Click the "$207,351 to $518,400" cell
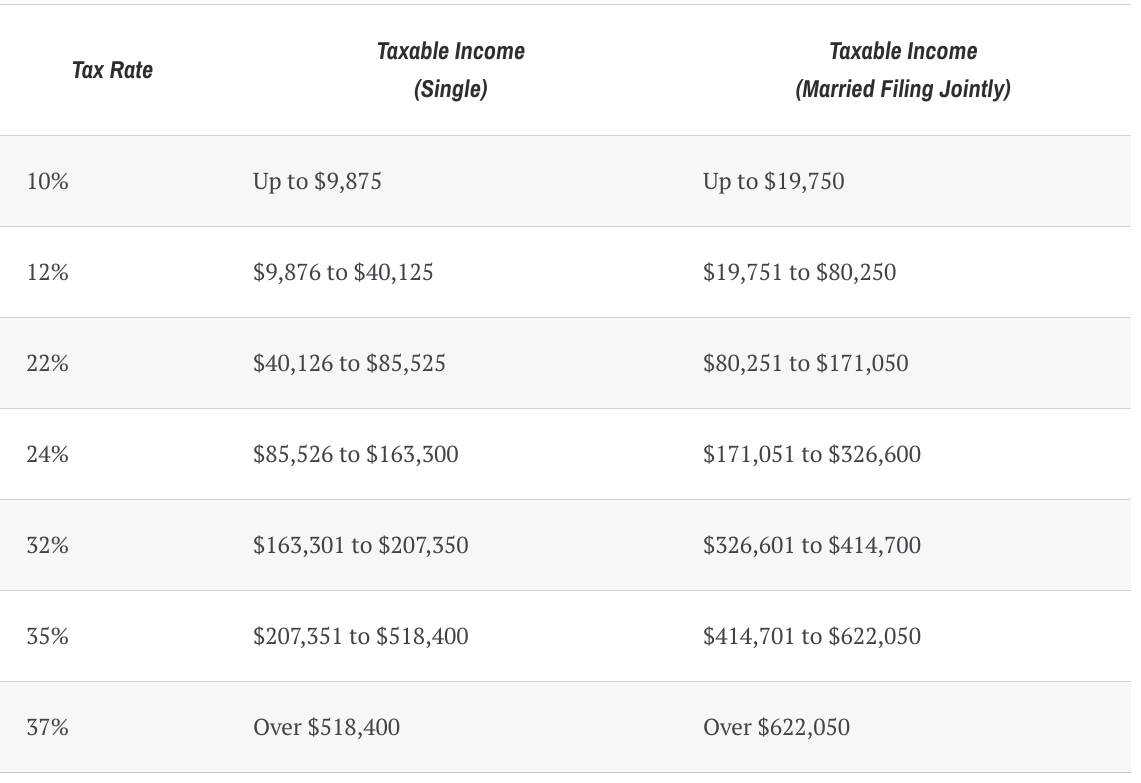Image resolution: width=1141 pixels, height=783 pixels. [360, 636]
